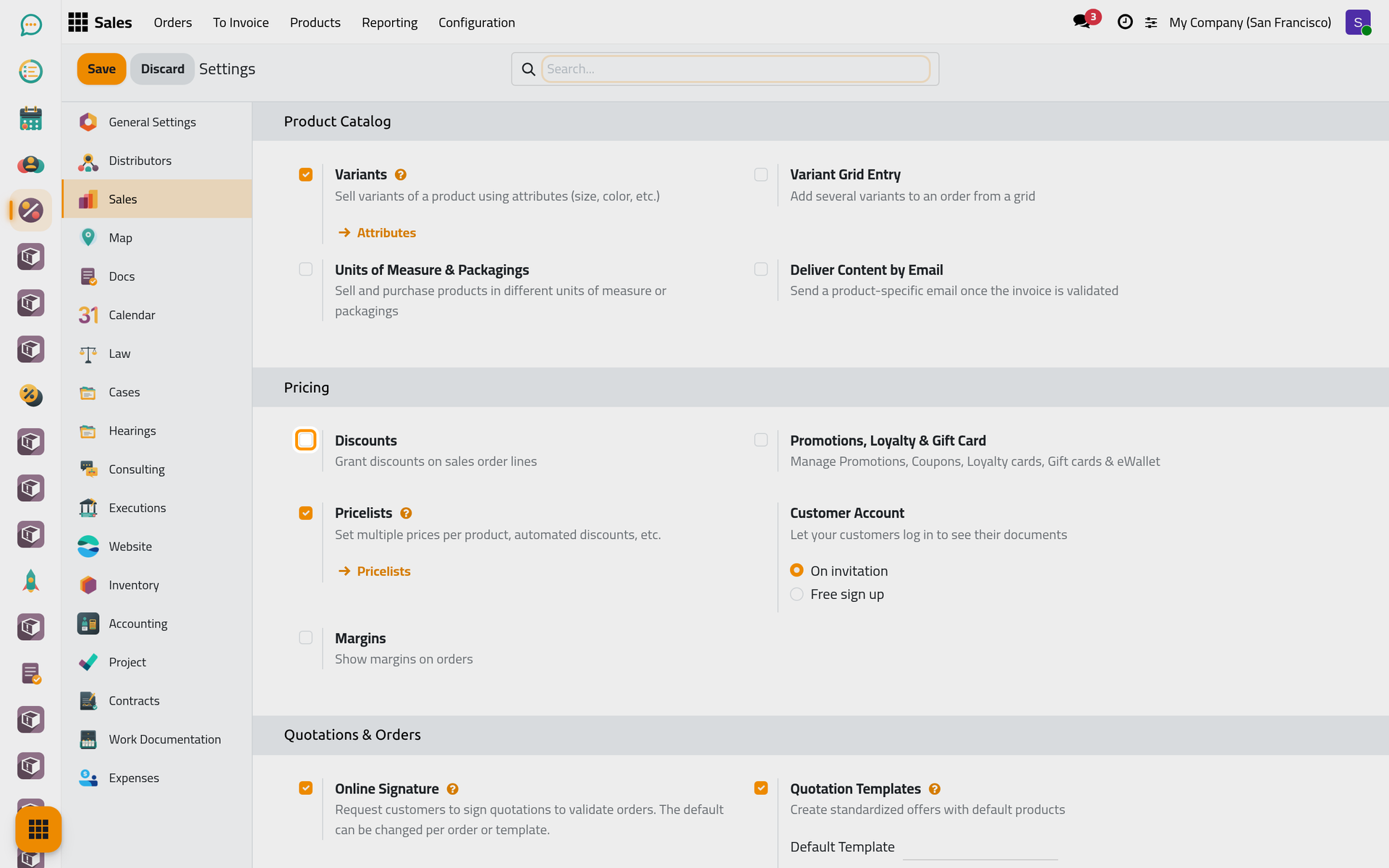Viewport: 1389px width, 868px height.
Task: Select the On invitation radio option
Action: [797, 570]
